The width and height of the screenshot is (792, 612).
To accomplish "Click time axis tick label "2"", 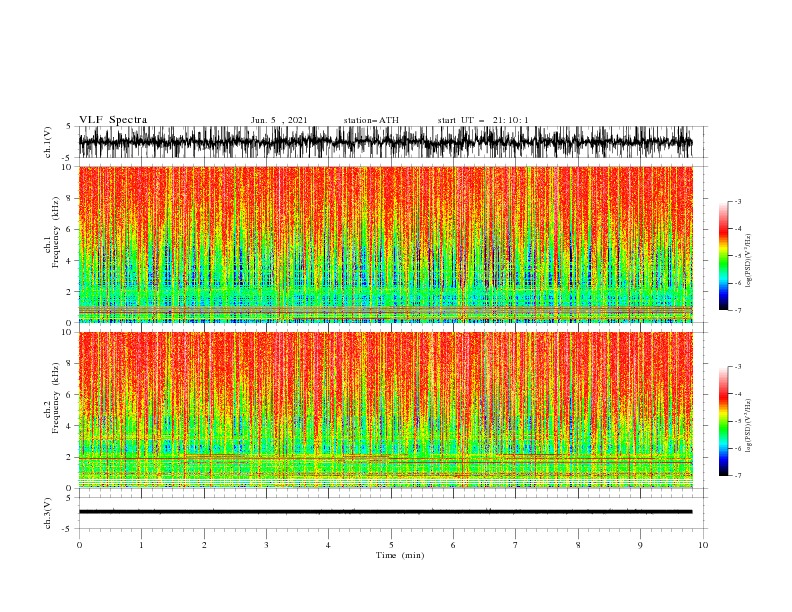I will tap(204, 545).
